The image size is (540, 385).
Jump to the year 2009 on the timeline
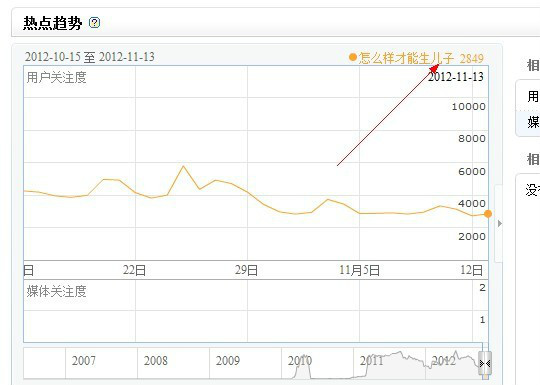228,361
